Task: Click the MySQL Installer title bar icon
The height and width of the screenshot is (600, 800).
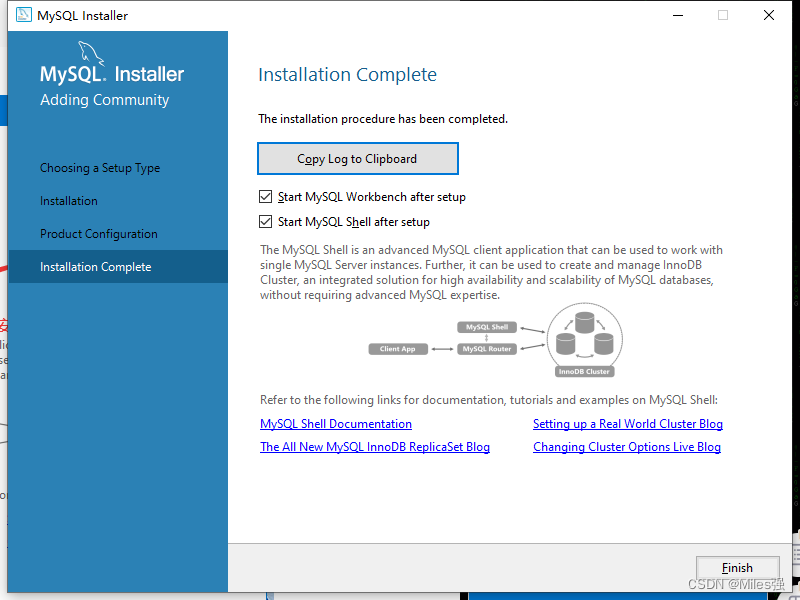Action: (x=23, y=15)
